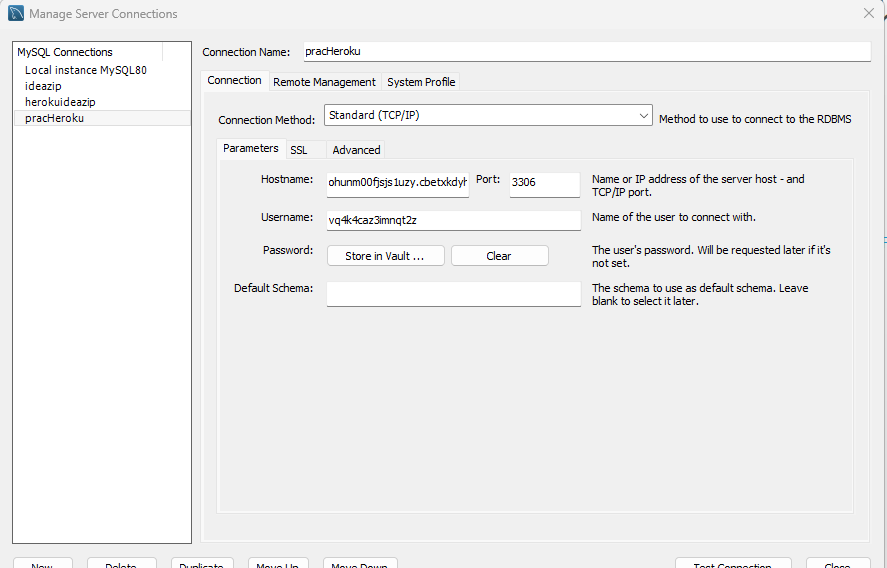887x568 pixels.
Task: Open the Advanced sub-tab
Action: tap(356, 150)
